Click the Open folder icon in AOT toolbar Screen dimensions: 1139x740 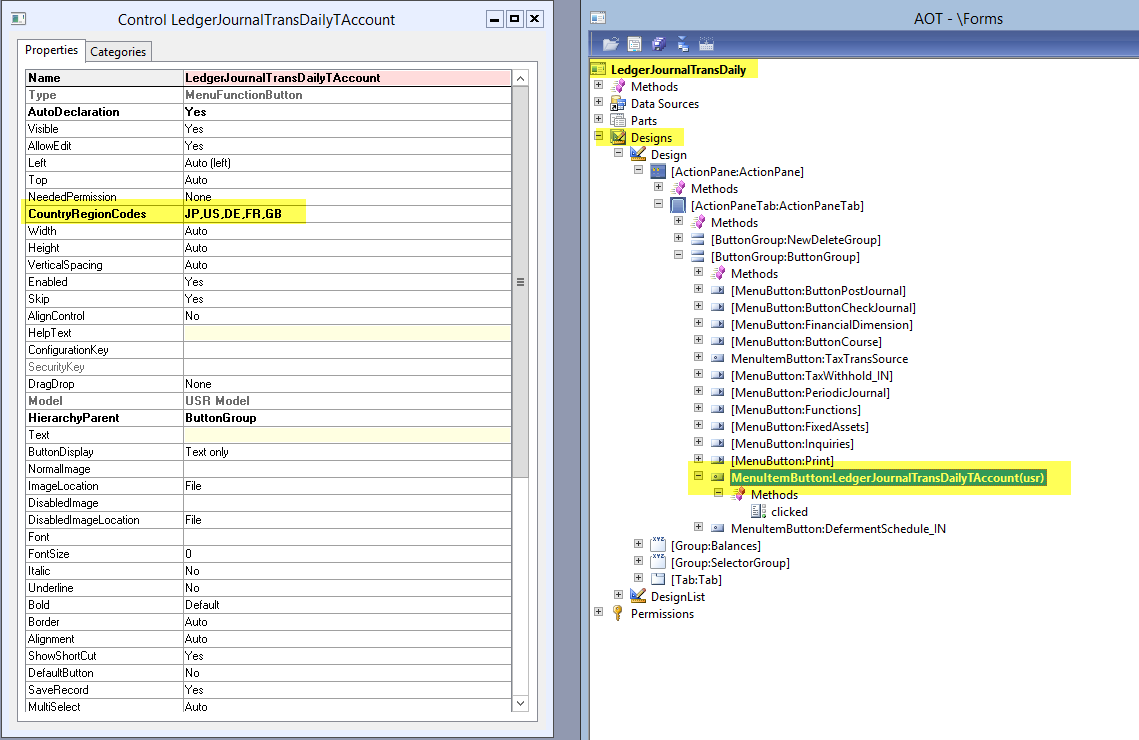(610, 44)
